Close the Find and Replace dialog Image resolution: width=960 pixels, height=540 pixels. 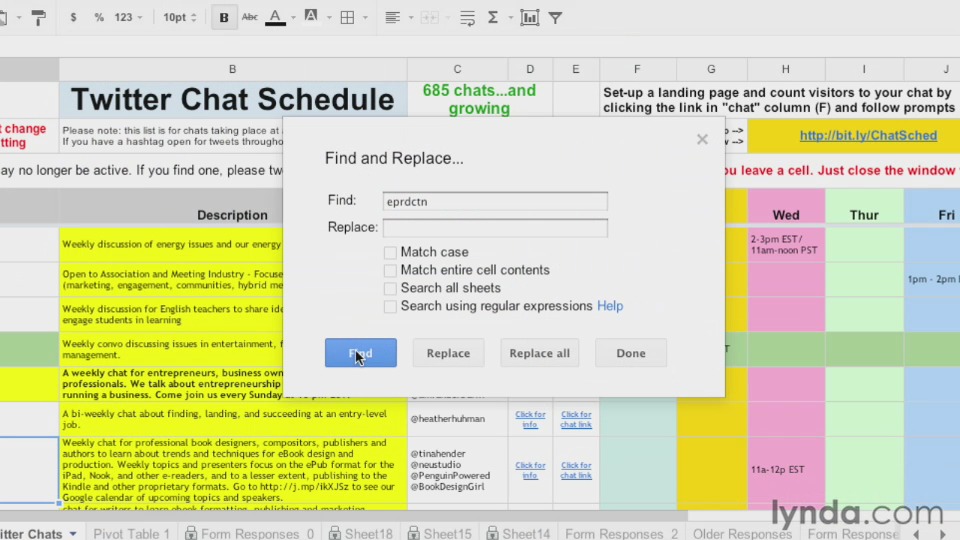(702, 139)
